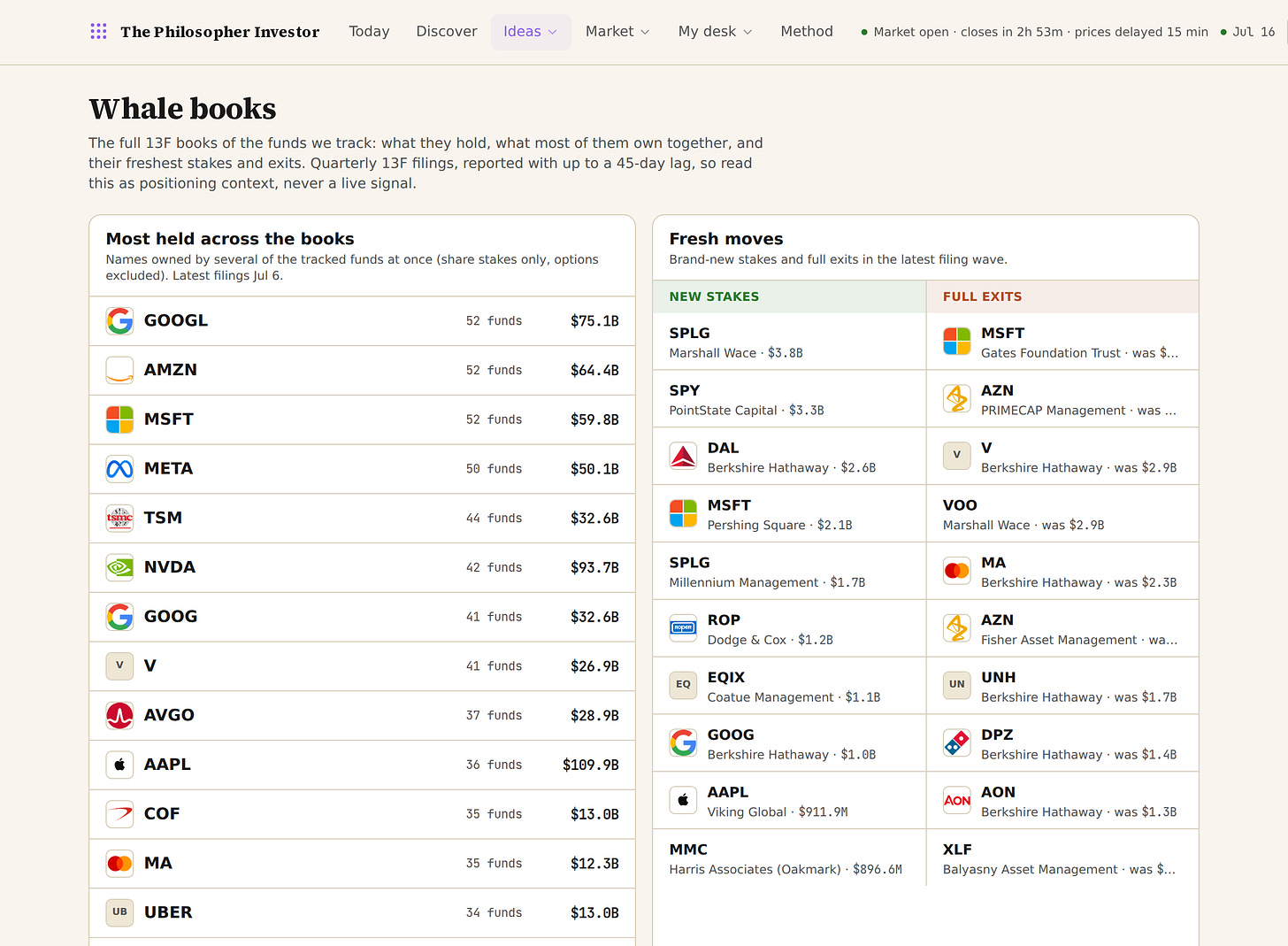Click the purple dots grid logo icon
1288x946 pixels.
tap(98, 32)
